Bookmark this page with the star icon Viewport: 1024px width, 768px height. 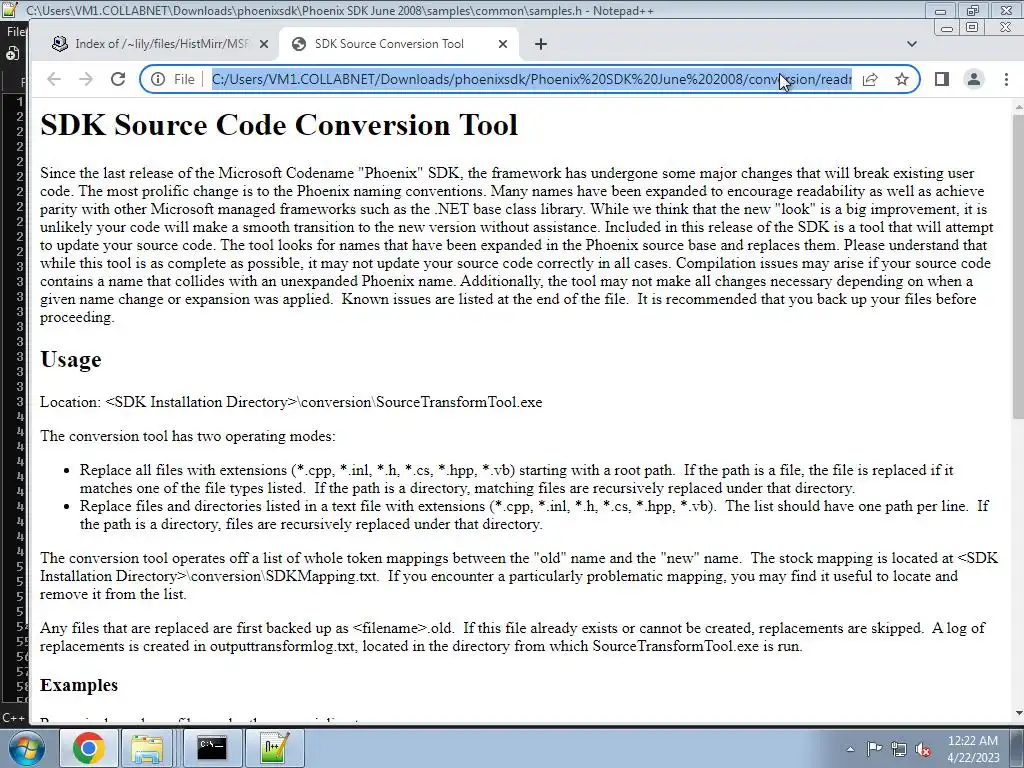point(902,80)
